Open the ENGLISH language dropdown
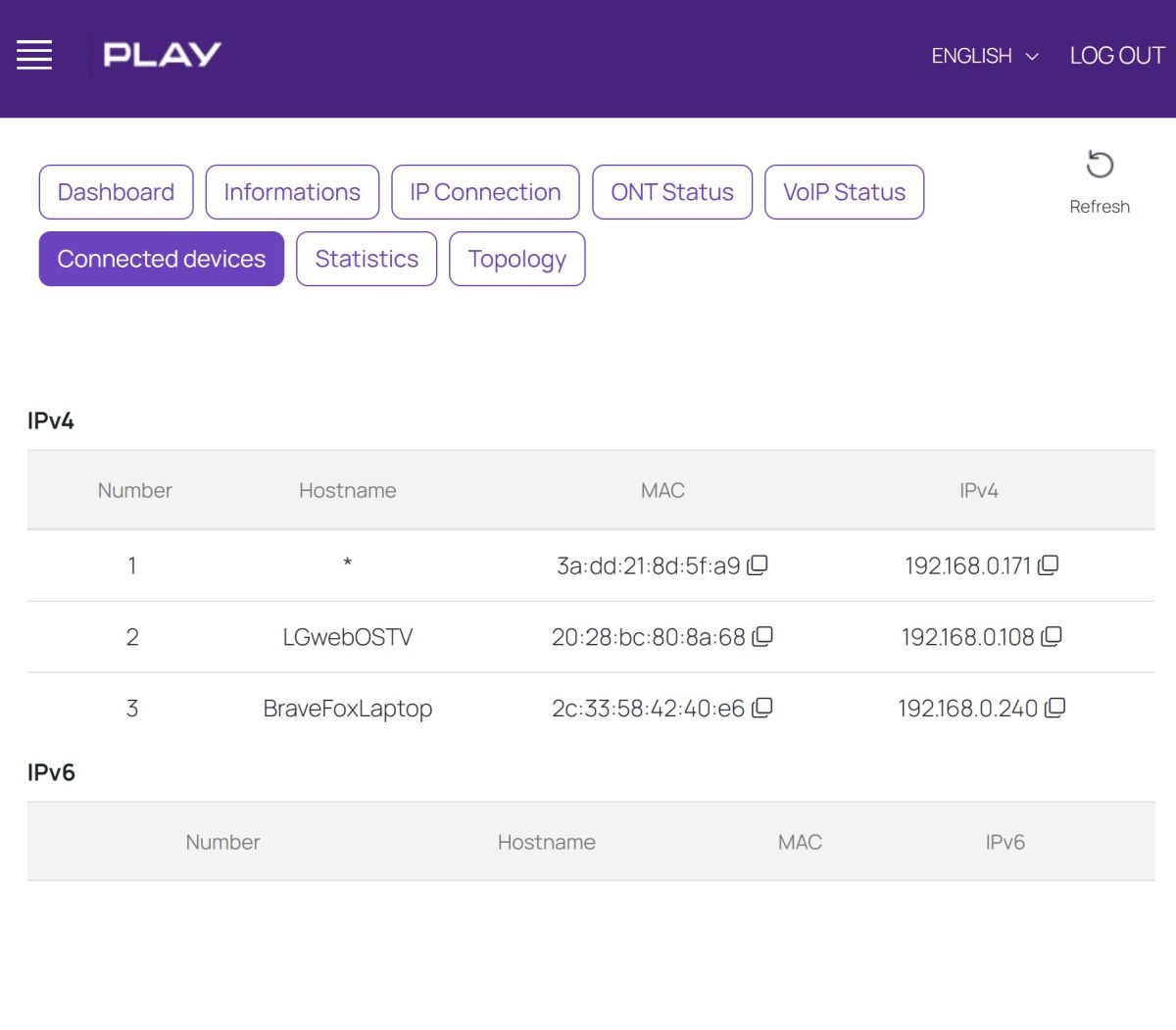This screenshot has height=1030, width=1176. pos(984,56)
